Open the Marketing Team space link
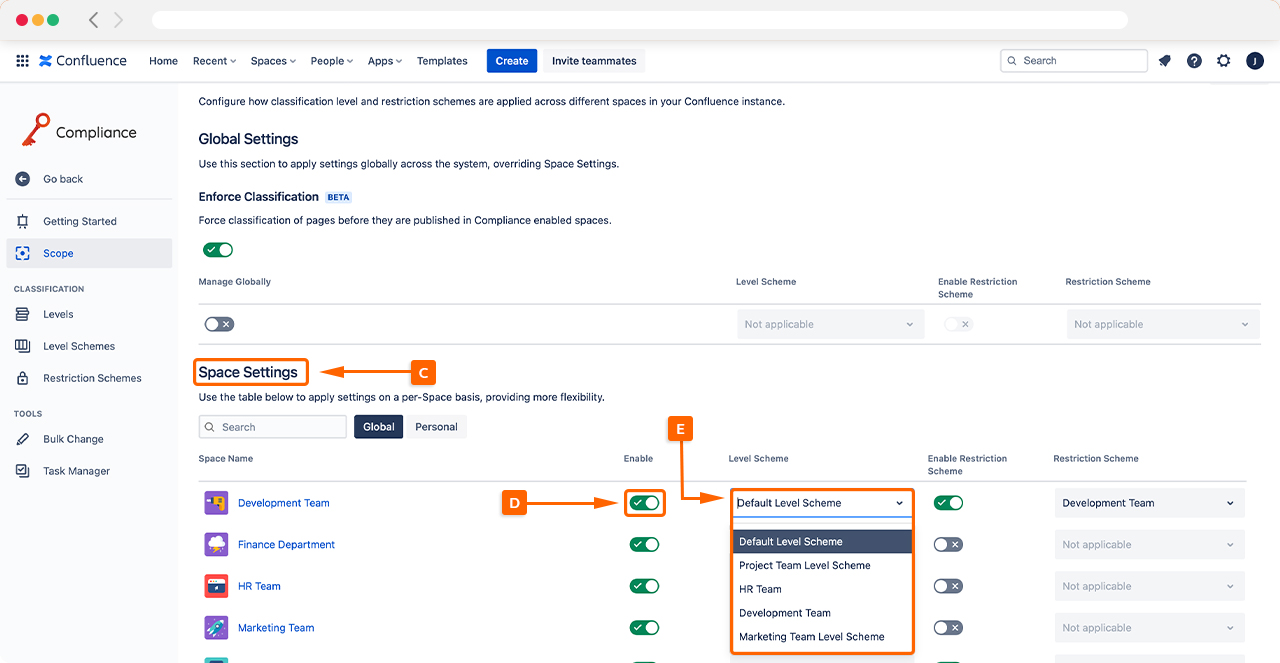Screen dimensions: 1280x663 276,628
